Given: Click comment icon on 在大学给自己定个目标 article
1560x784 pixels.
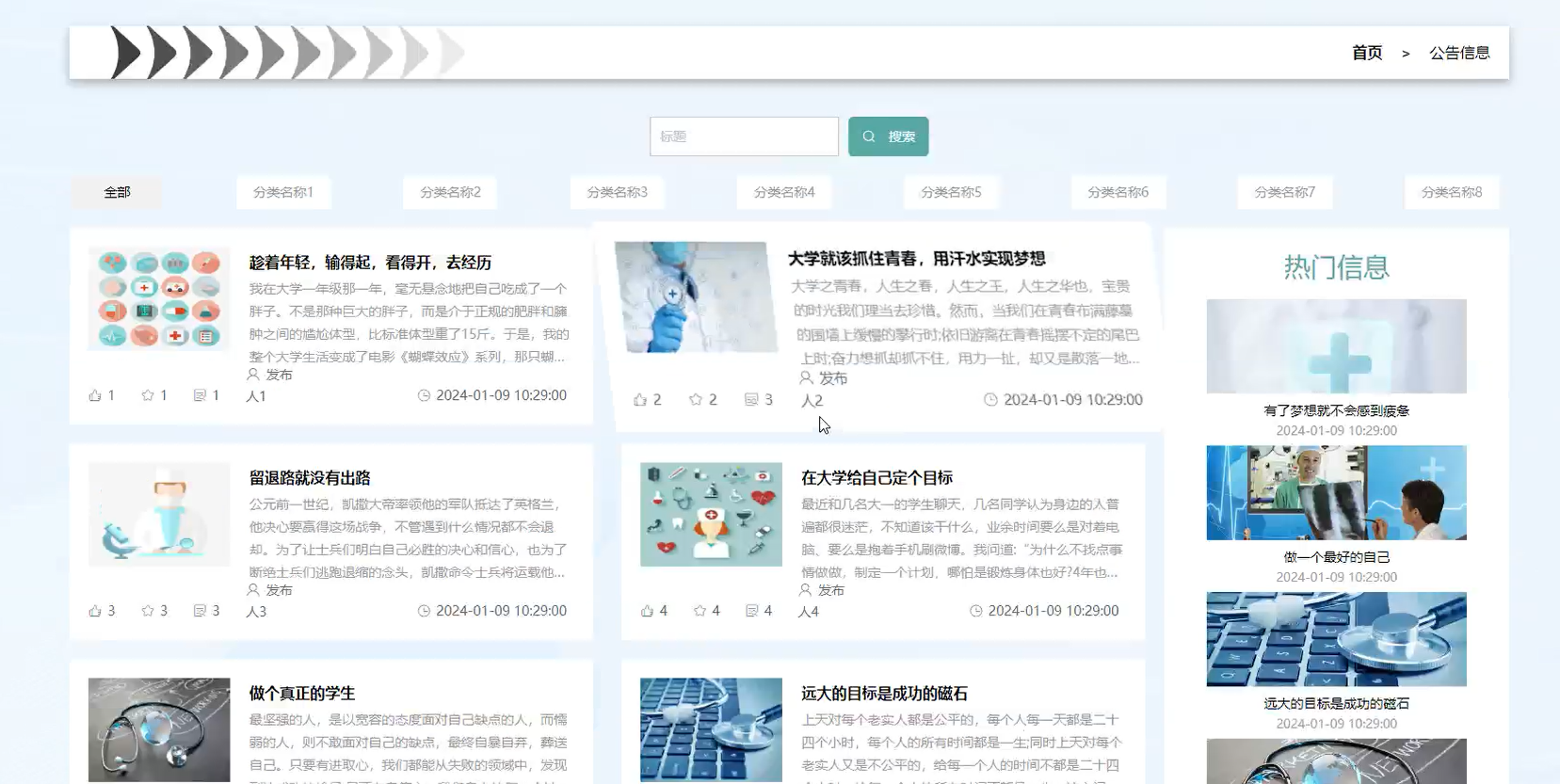Looking at the screenshot, I should click(751, 611).
